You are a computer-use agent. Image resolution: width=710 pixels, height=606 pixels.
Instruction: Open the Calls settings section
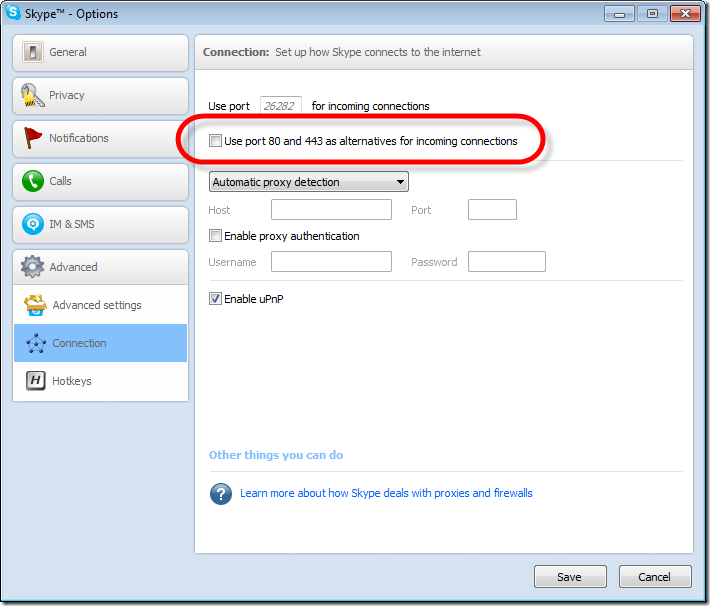tap(100, 182)
